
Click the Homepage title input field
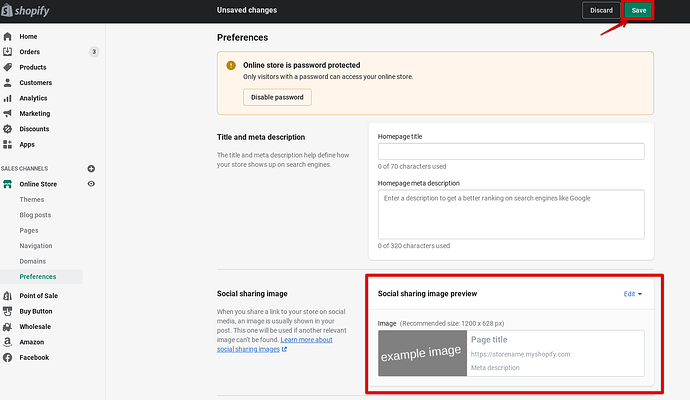click(x=511, y=152)
